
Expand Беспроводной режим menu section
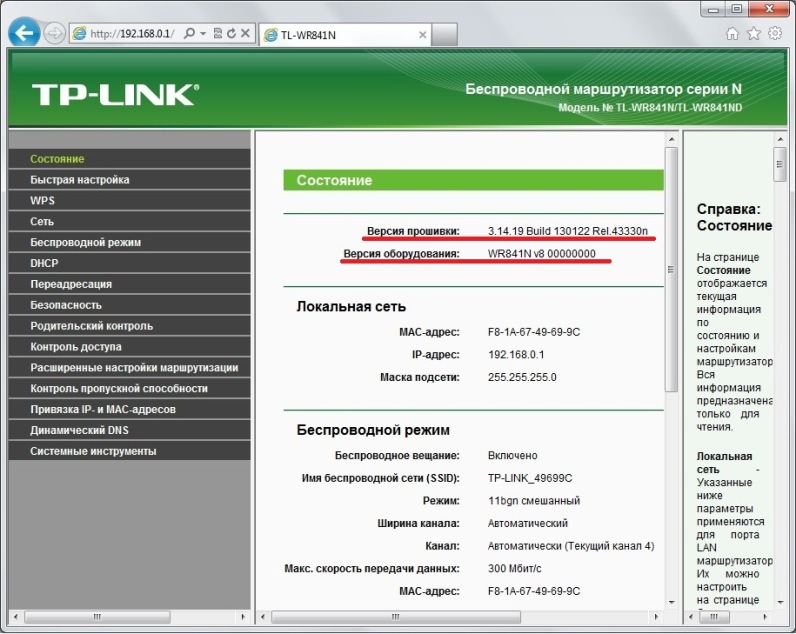point(129,242)
